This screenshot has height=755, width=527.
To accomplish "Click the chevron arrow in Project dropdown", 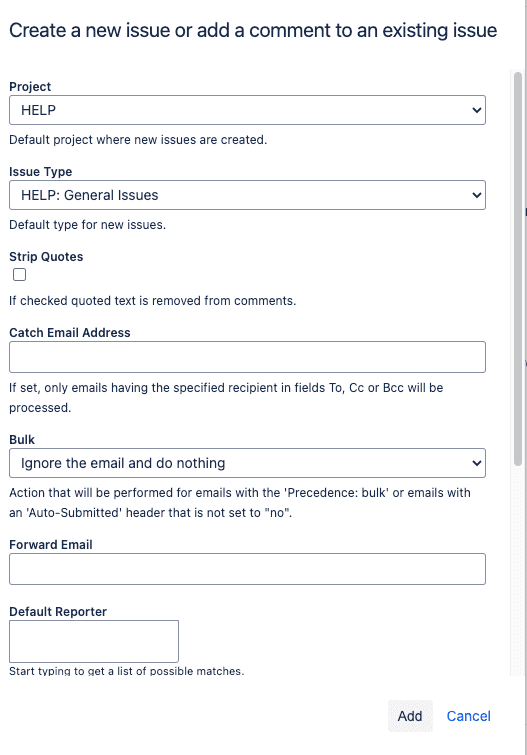I will click(476, 110).
